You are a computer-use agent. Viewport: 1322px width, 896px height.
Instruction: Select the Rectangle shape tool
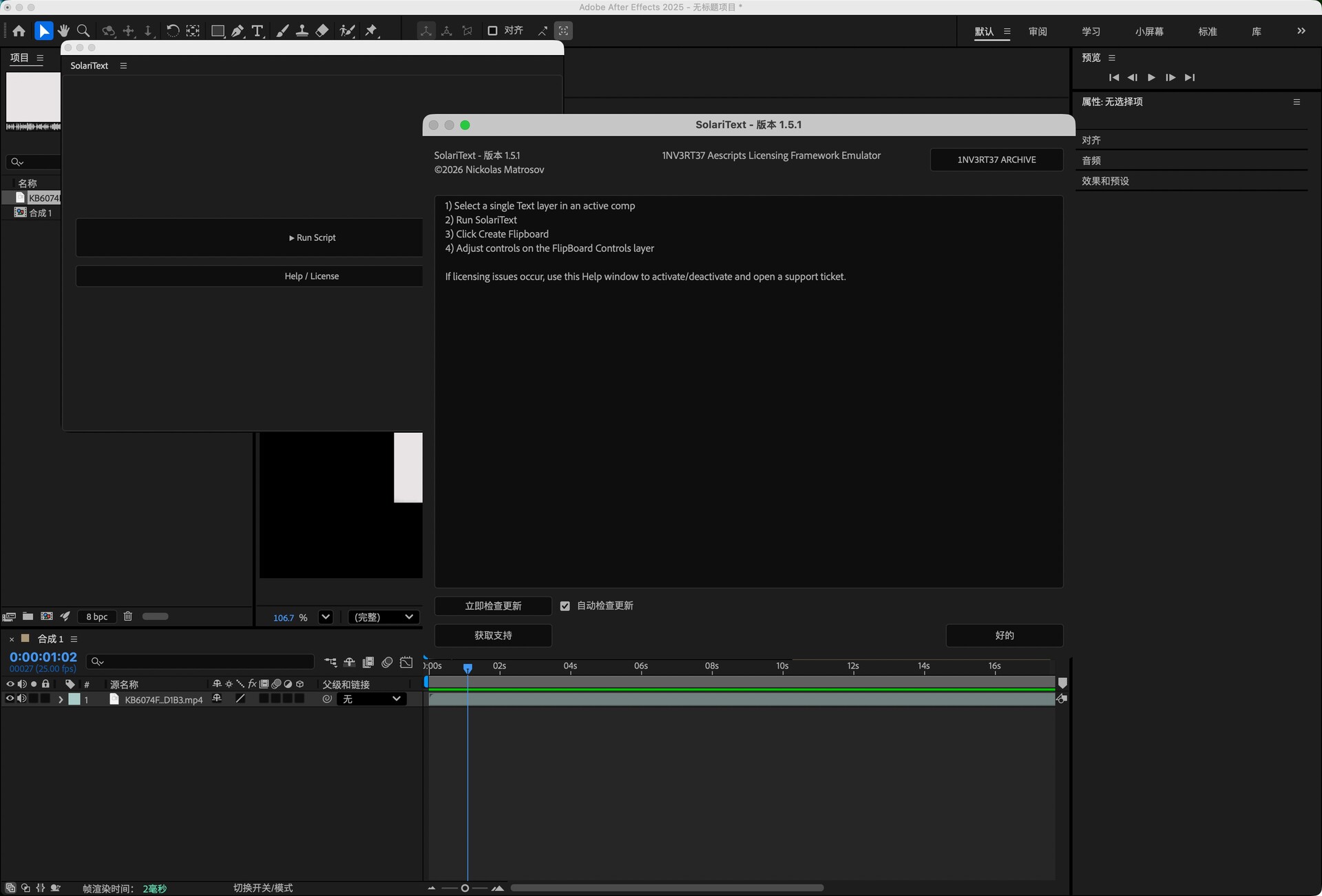pyautogui.click(x=218, y=31)
